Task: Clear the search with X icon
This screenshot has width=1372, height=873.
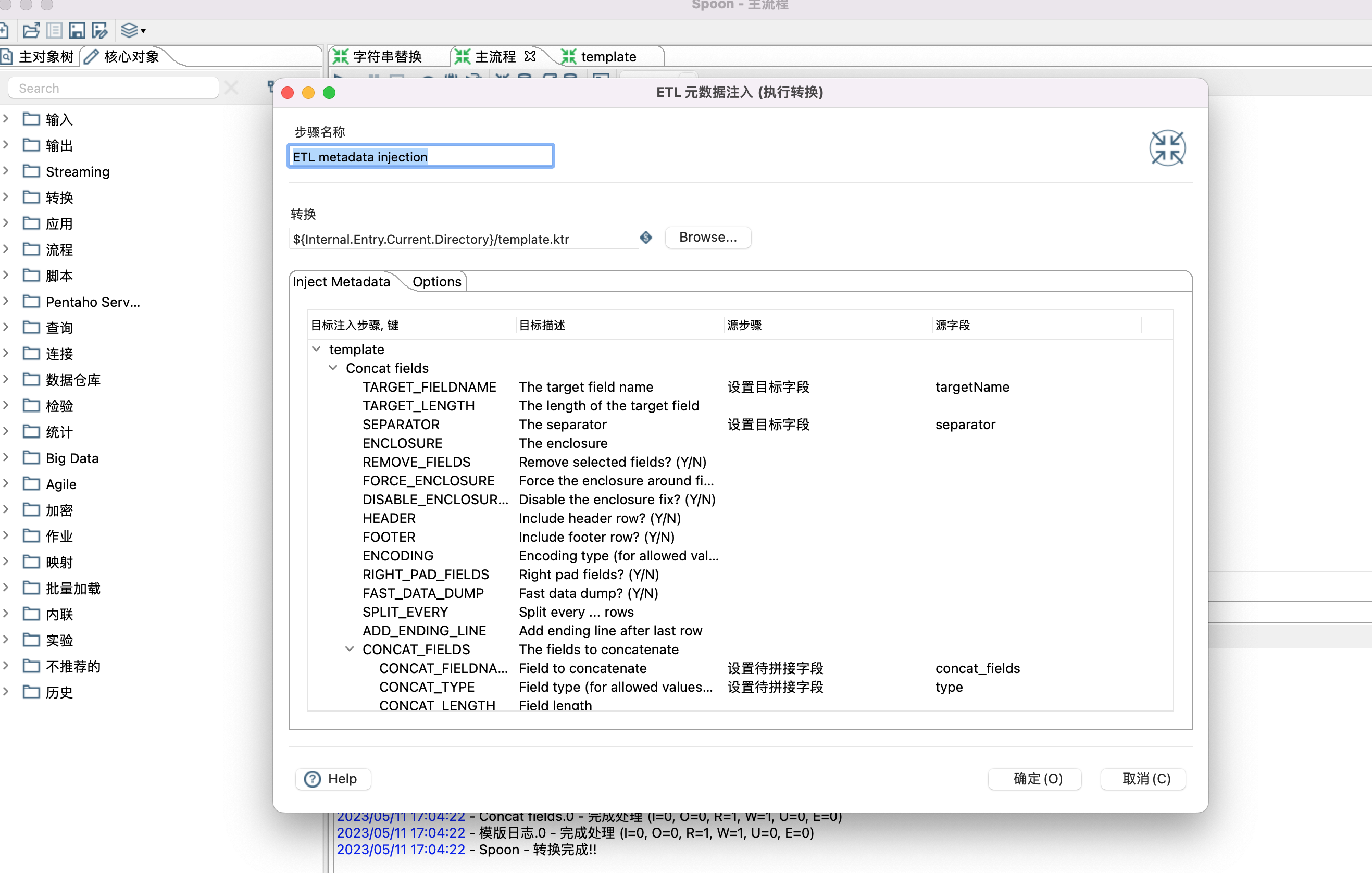Action: (231, 89)
